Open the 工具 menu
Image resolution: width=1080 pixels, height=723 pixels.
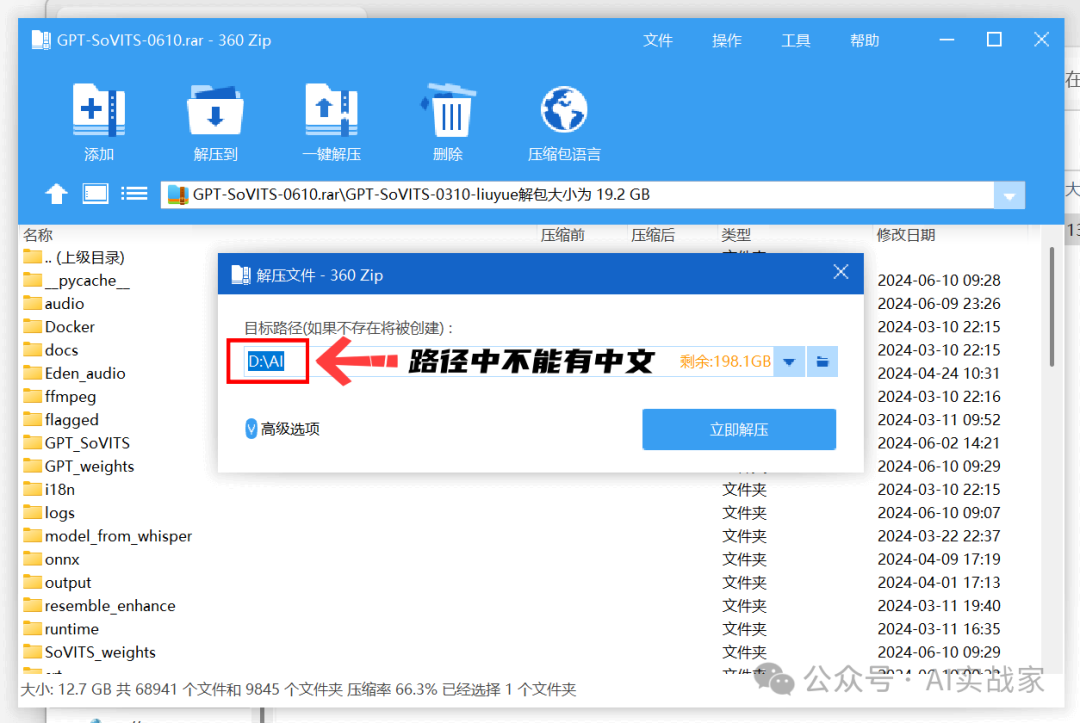796,41
